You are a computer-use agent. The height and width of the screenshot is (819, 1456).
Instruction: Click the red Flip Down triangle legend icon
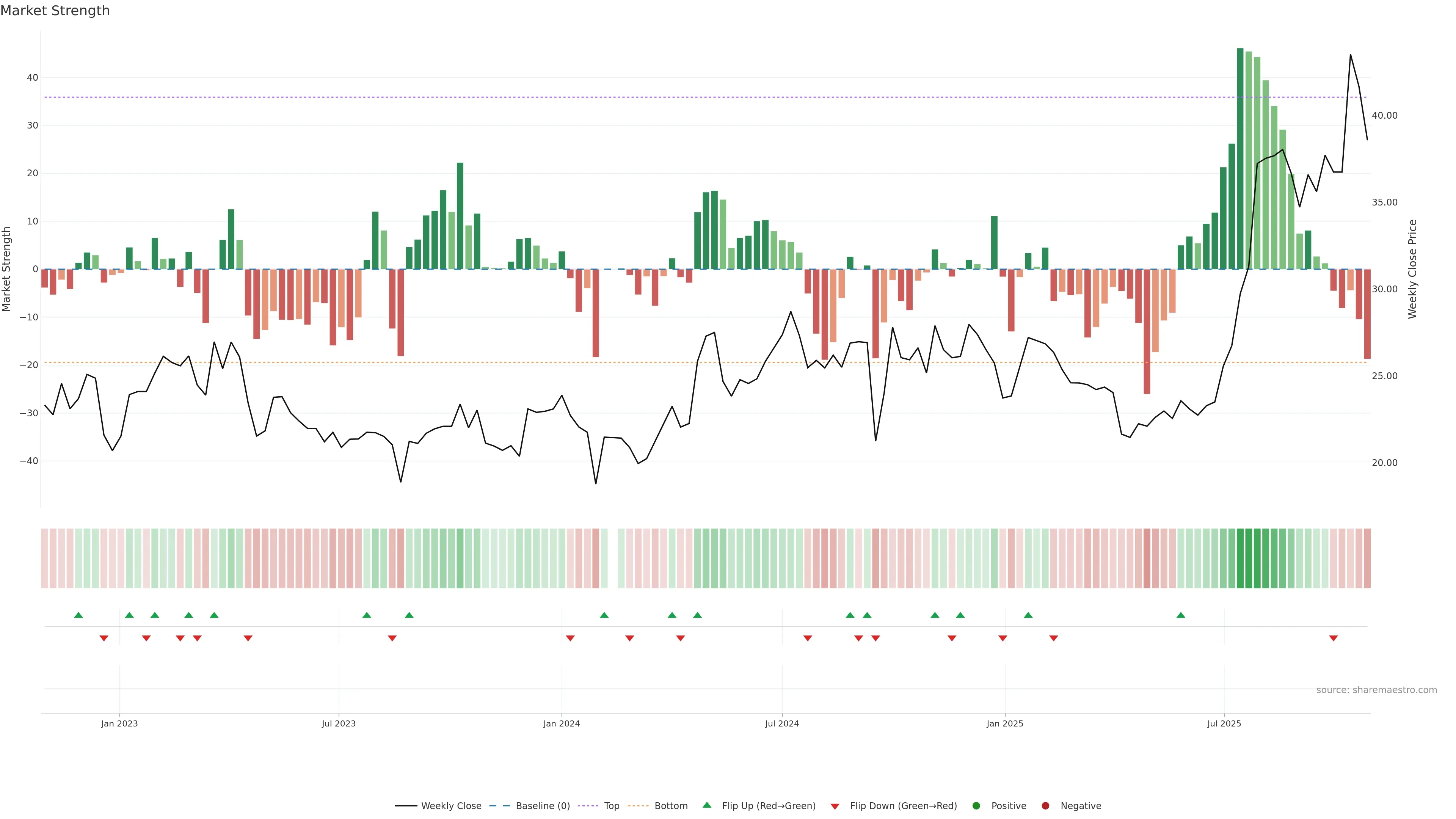coord(835,806)
